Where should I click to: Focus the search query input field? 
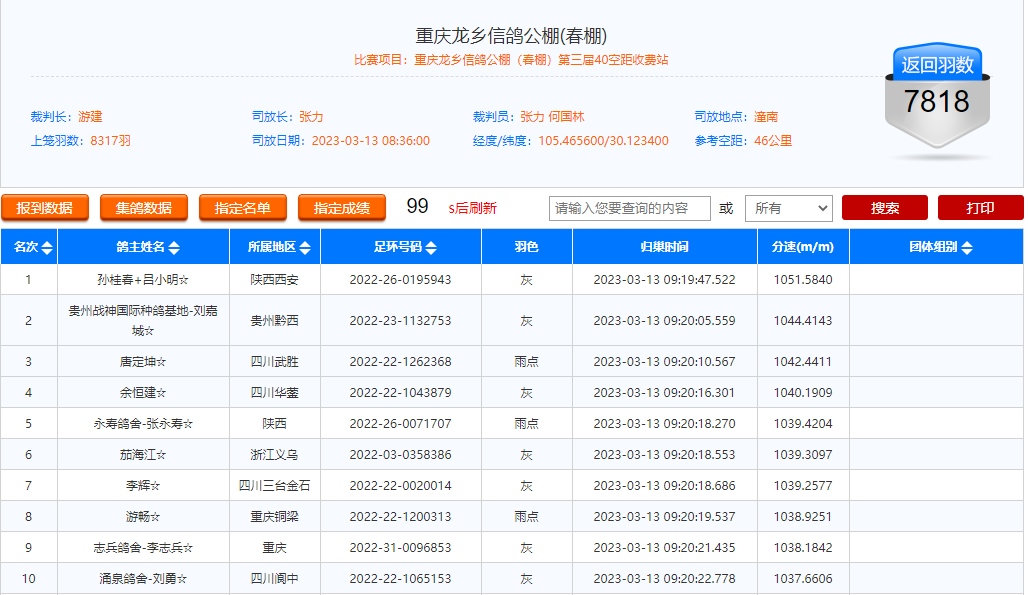pyautogui.click(x=629, y=208)
